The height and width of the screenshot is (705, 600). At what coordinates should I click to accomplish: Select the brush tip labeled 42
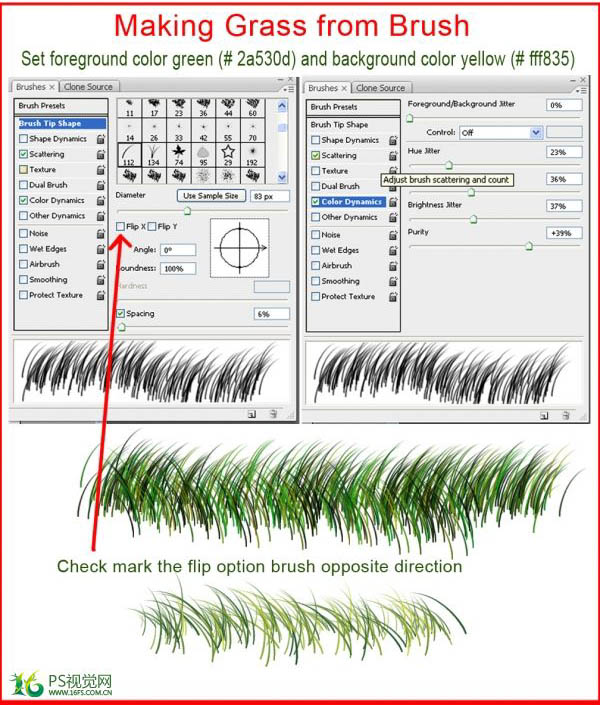coord(203,130)
